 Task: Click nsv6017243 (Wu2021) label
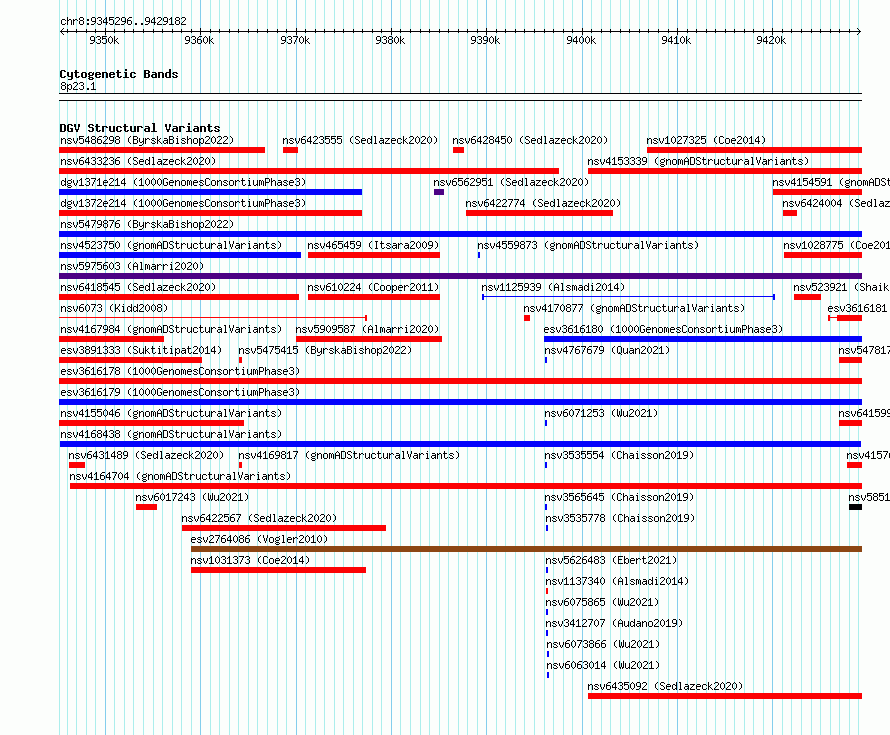(x=192, y=497)
